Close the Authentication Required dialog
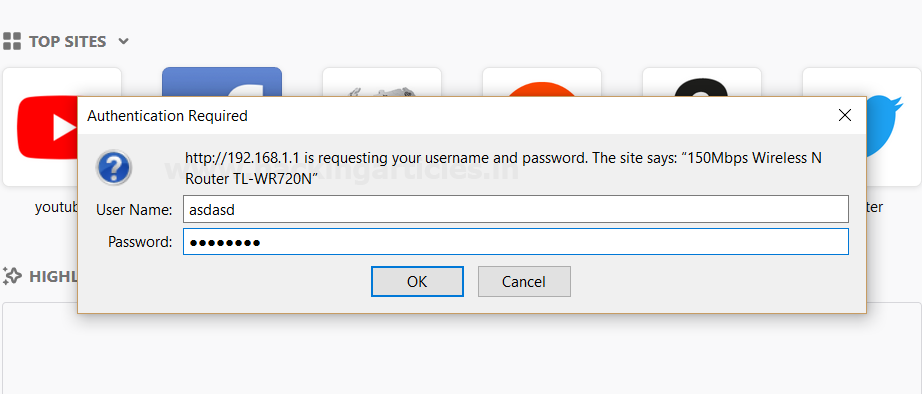 coord(844,115)
